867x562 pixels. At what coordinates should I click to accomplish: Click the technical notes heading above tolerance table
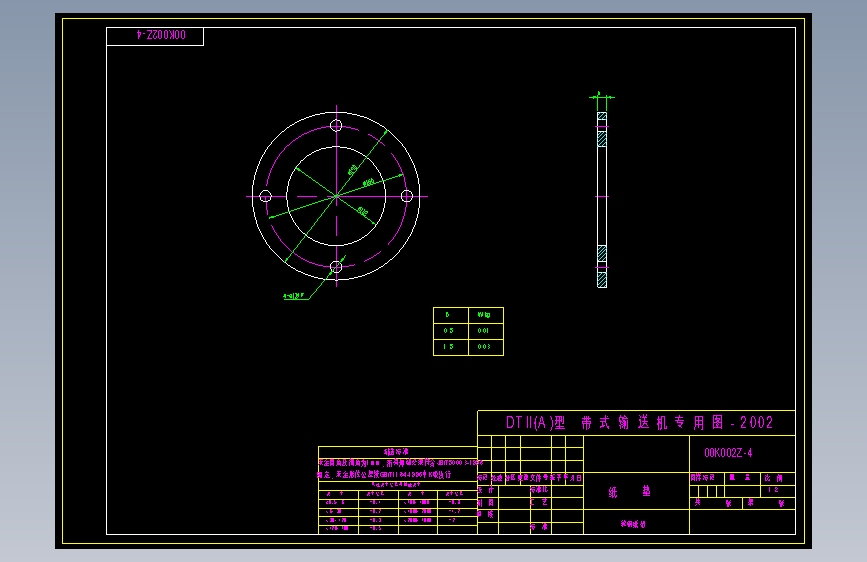[396, 452]
